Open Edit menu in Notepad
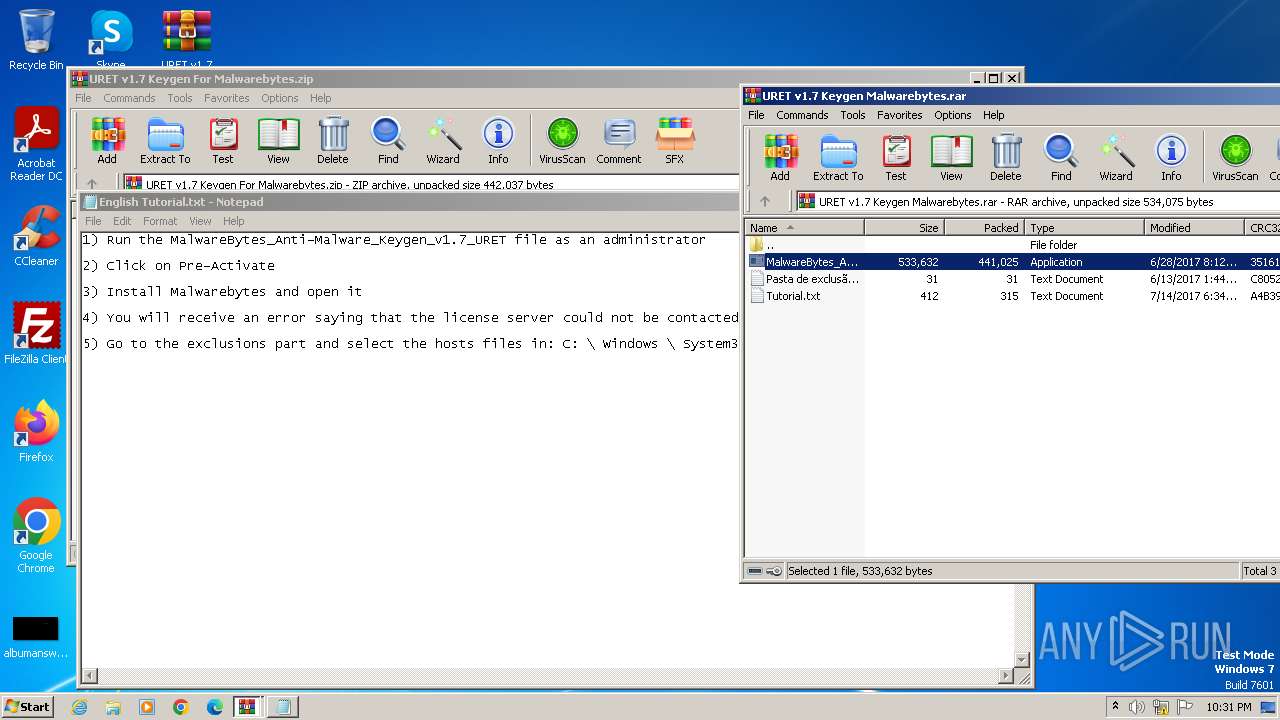The height and width of the screenshot is (720, 1280). point(122,221)
